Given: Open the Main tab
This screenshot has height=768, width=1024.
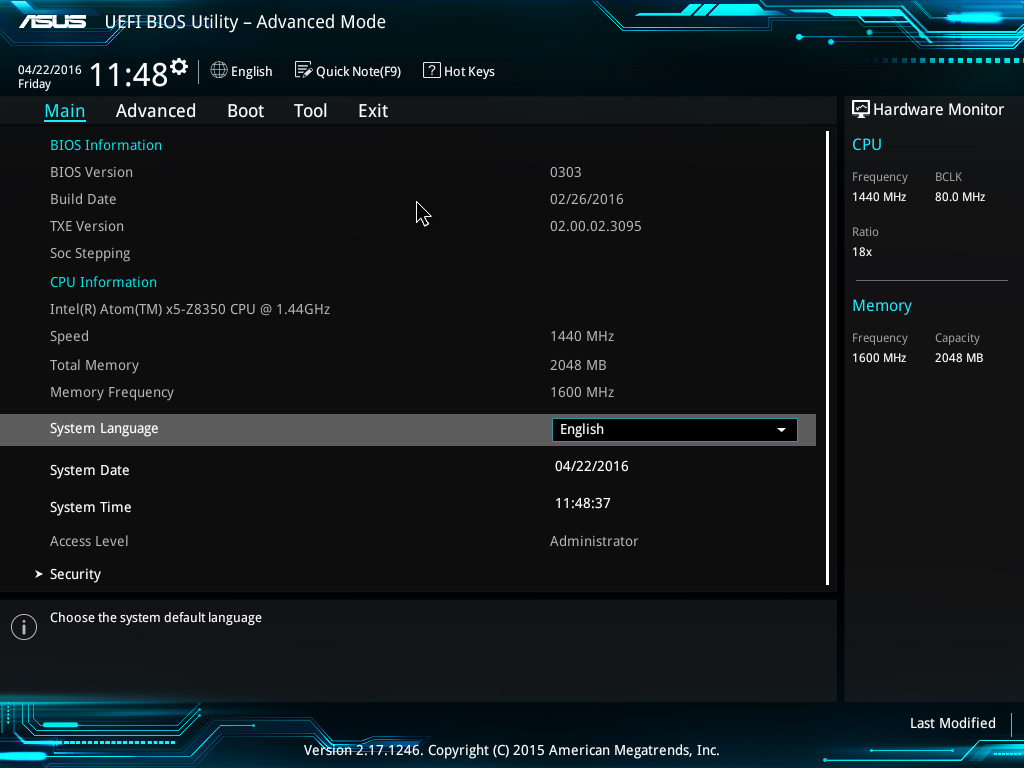Looking at the screenshot, I should click(x=65, y=110).
